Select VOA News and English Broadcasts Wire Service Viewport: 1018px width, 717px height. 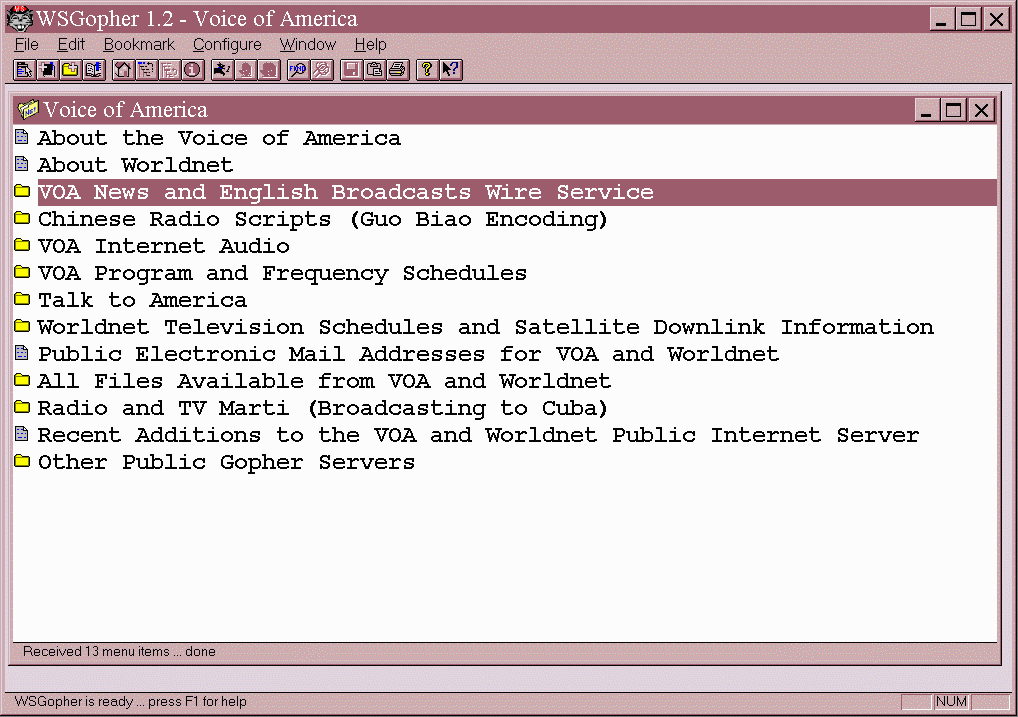(517, 192)
